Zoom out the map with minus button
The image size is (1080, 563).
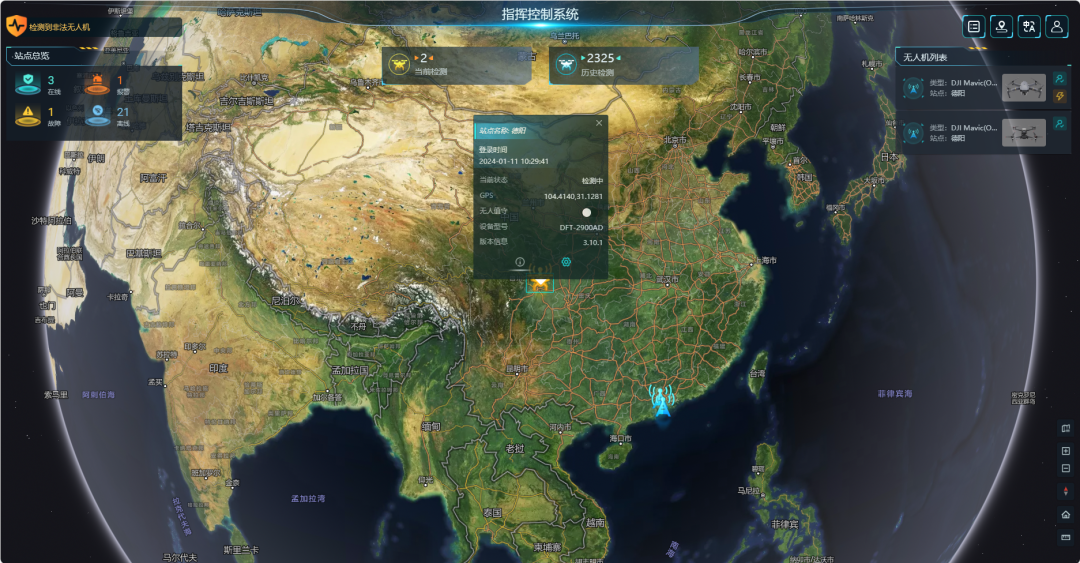(1066, 468)
